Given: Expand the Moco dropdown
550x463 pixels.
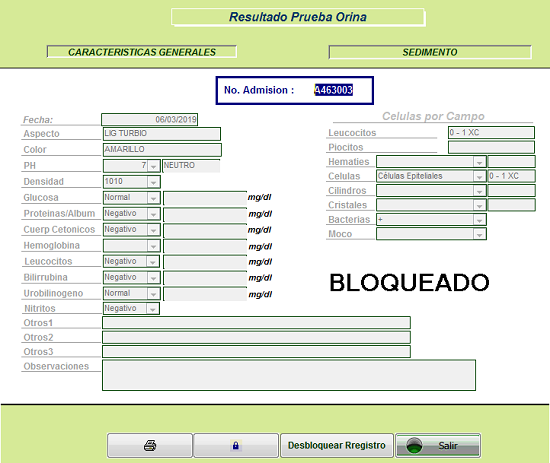Looking at the screenshot, I should (479, 234).
